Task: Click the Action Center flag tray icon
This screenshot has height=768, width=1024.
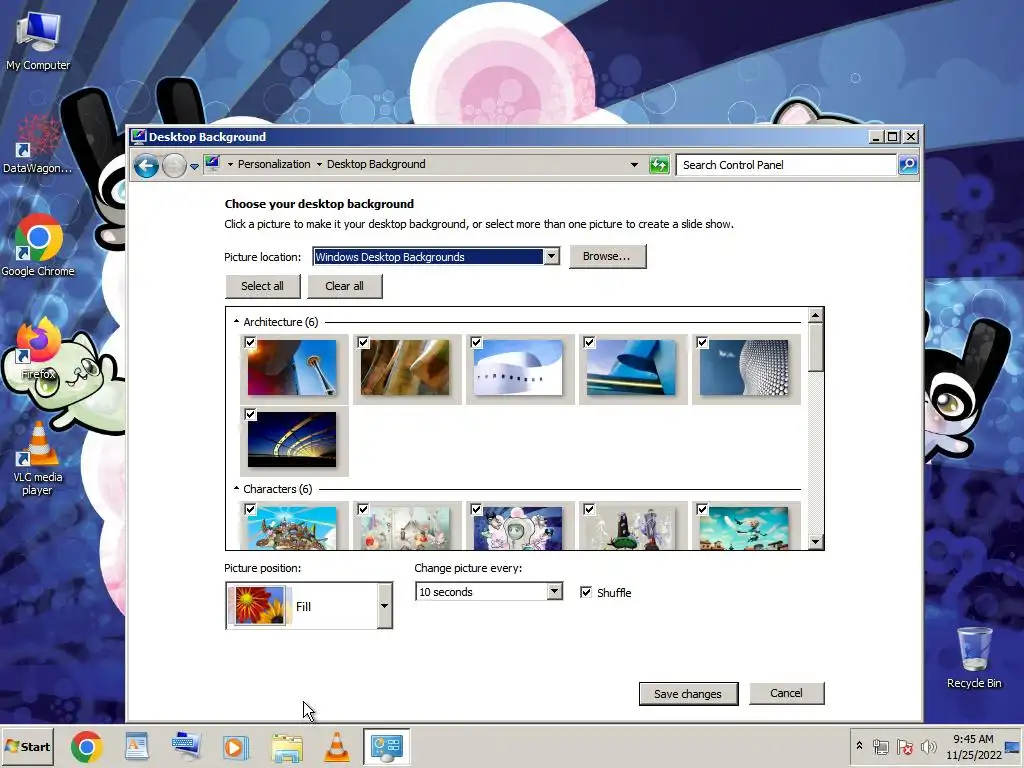Action: click(x=904, y=746)
